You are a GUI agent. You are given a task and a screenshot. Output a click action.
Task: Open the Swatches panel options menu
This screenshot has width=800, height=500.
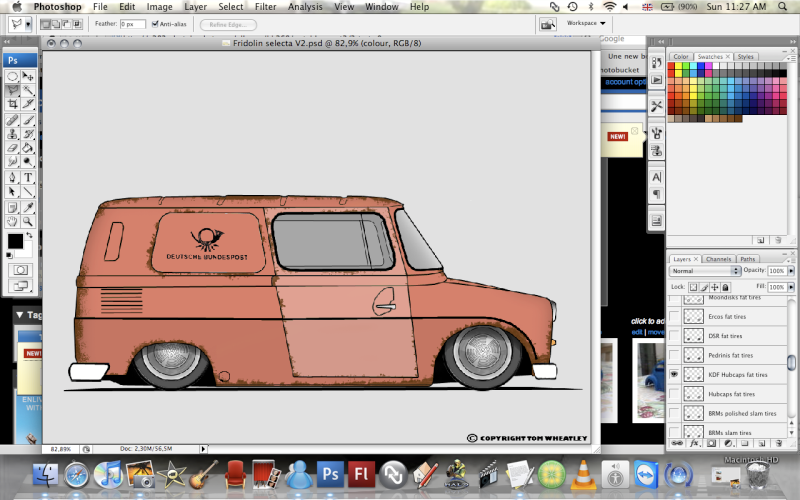[x=791, y=58]
